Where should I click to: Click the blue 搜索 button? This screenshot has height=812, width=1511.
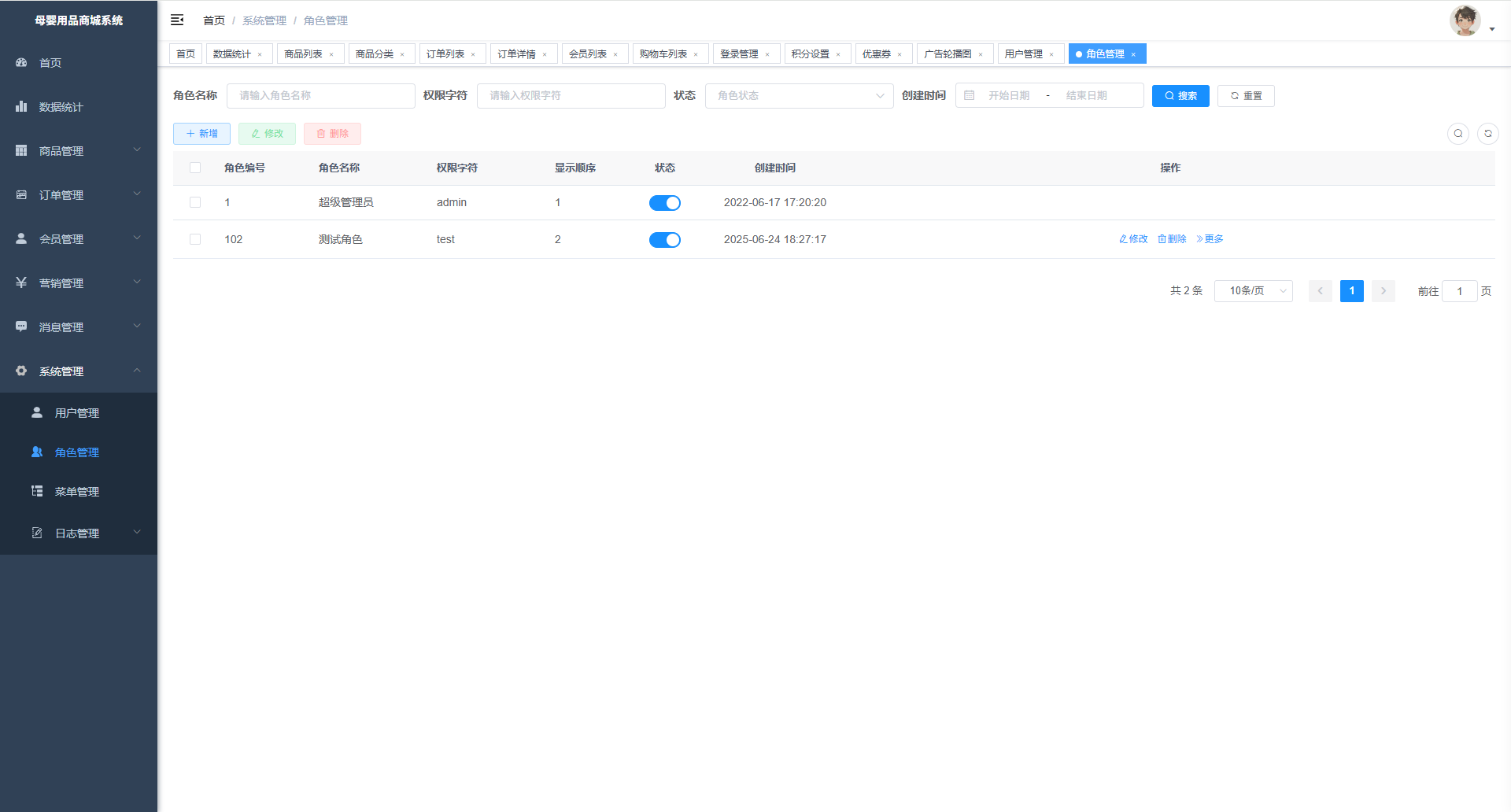[1180, 95]
